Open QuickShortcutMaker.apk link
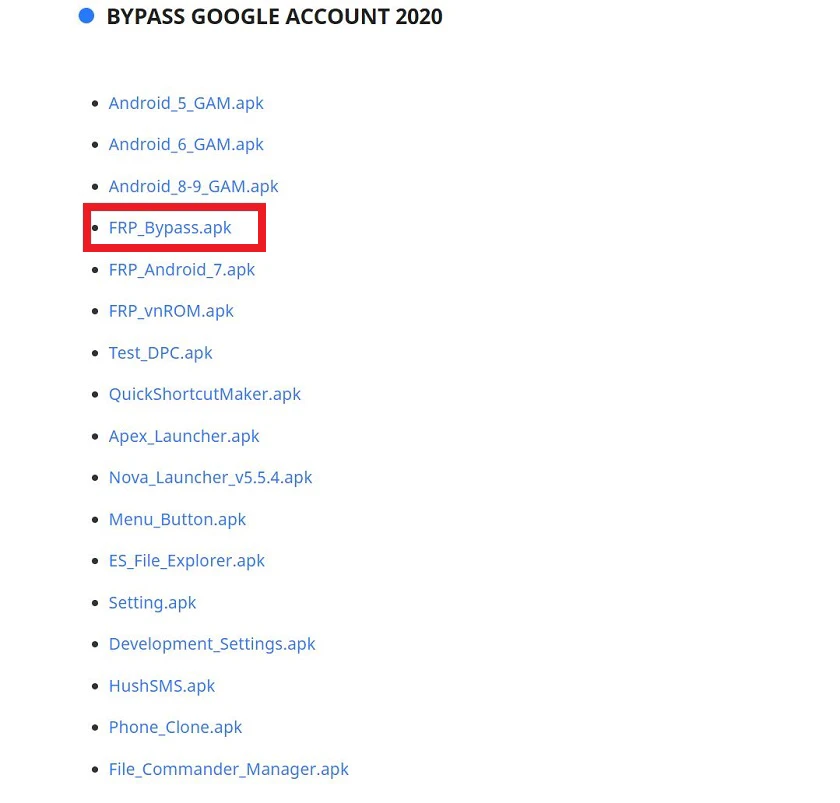Image resolution: width=840 pixels, height=803 pixels. coord(205,394)
